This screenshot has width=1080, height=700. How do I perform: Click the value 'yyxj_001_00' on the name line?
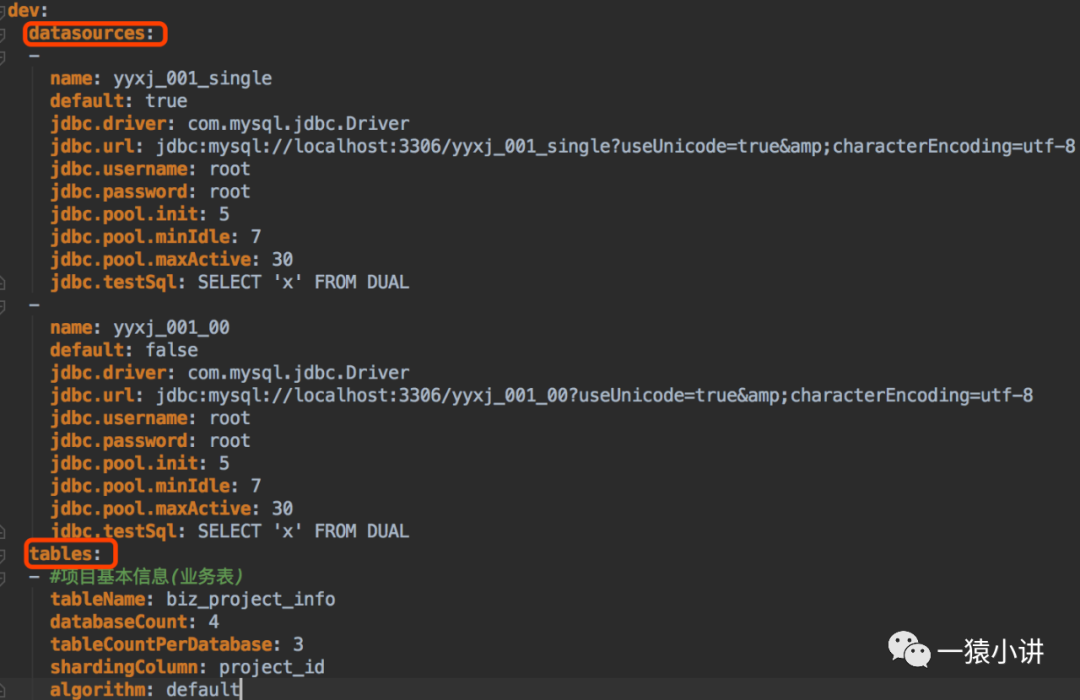pyautogui.click(x=172, y=327)
